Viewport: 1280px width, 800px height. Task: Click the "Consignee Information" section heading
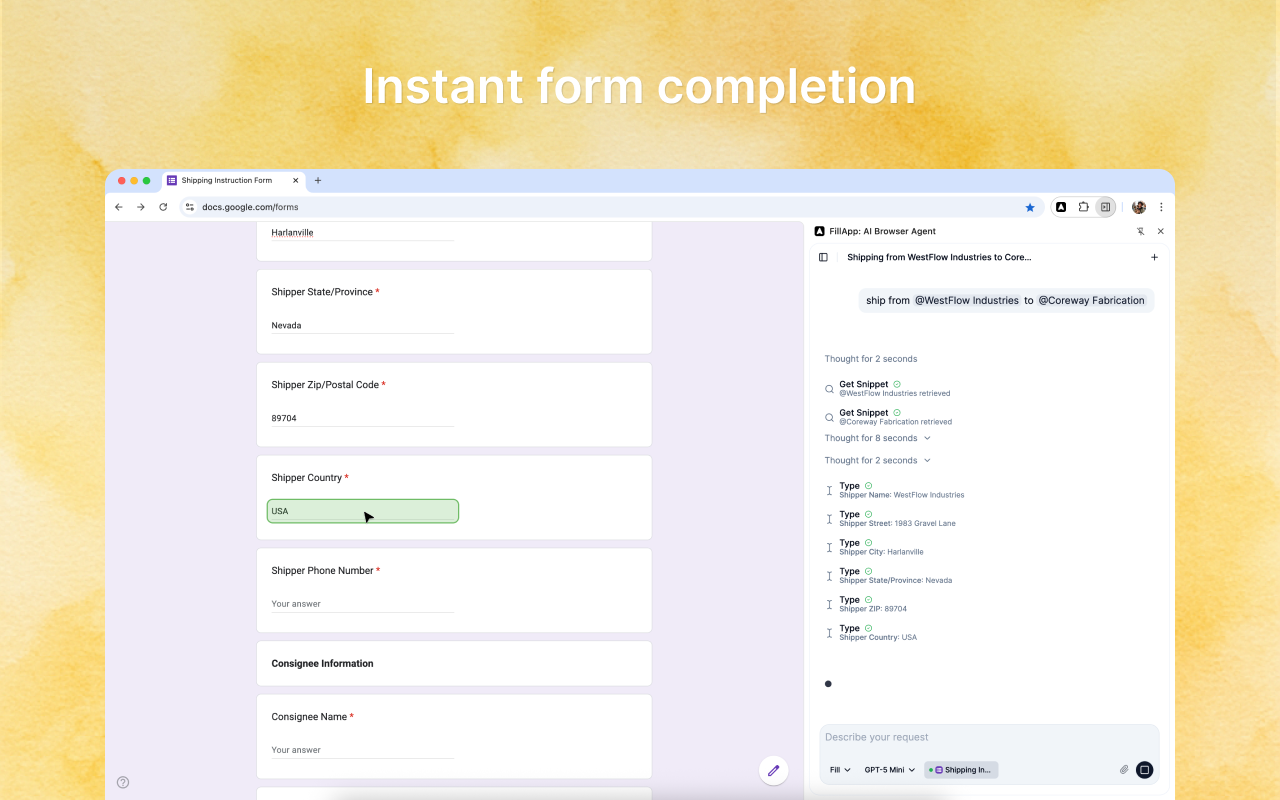tap(322, 664)
